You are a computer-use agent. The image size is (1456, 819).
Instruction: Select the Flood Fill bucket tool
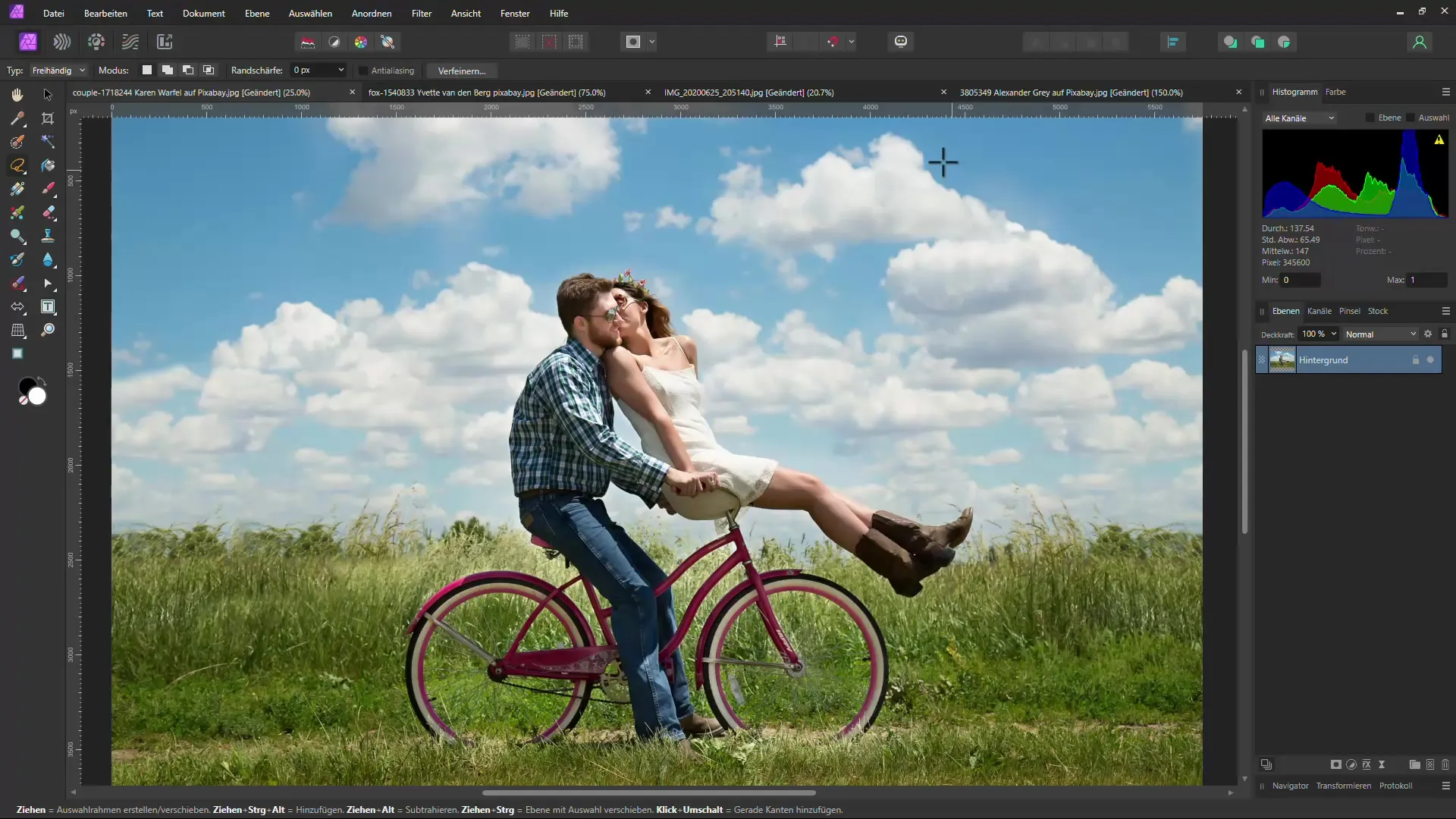pyautogui.click(x=48, y=165)
